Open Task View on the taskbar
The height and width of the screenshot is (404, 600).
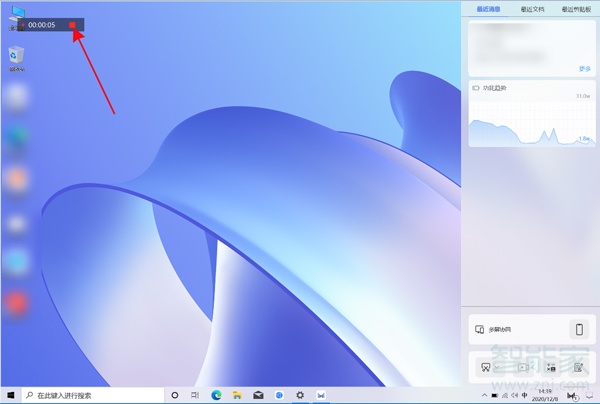195,395
